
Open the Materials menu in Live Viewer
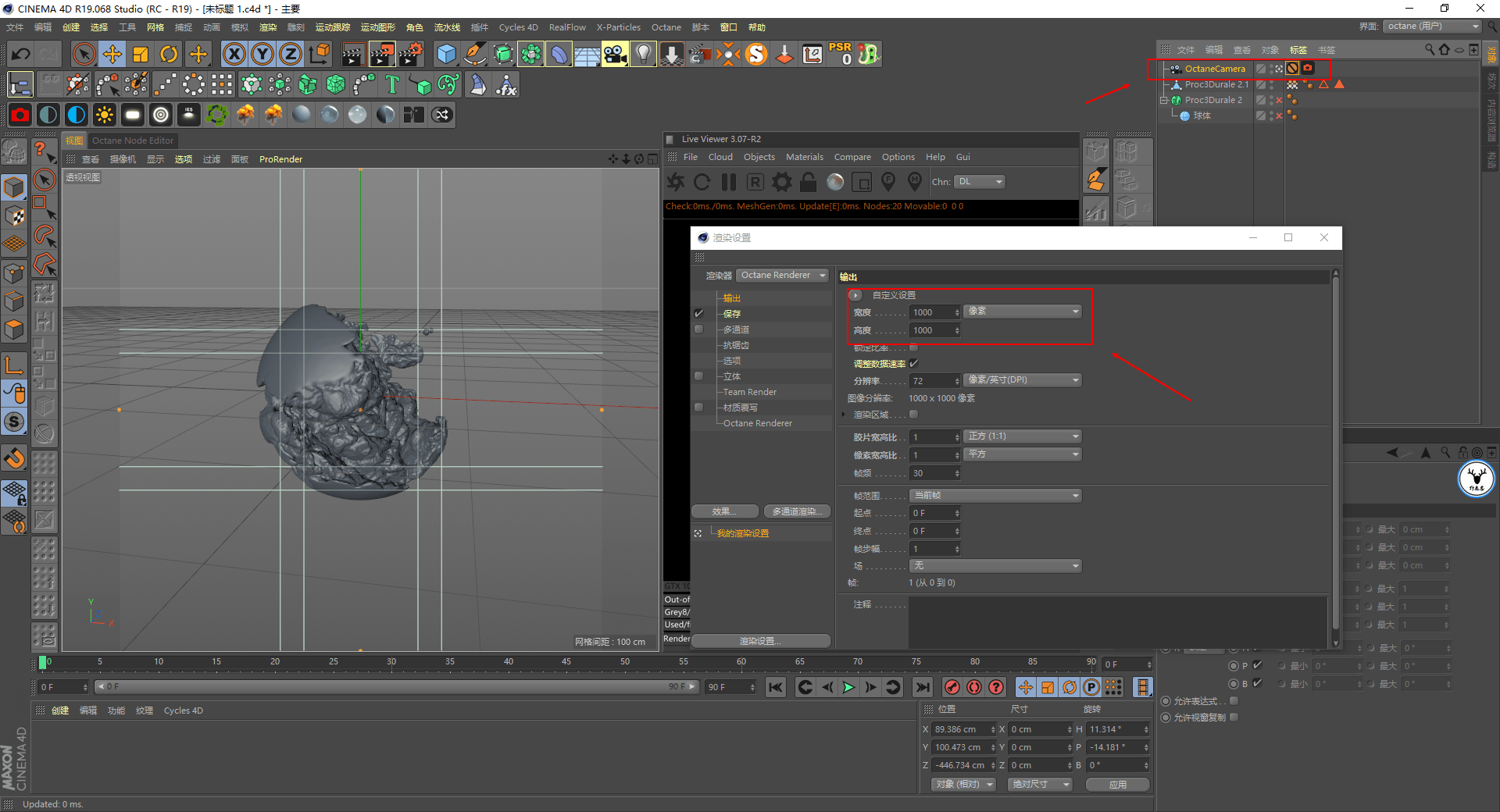point(804,157)
